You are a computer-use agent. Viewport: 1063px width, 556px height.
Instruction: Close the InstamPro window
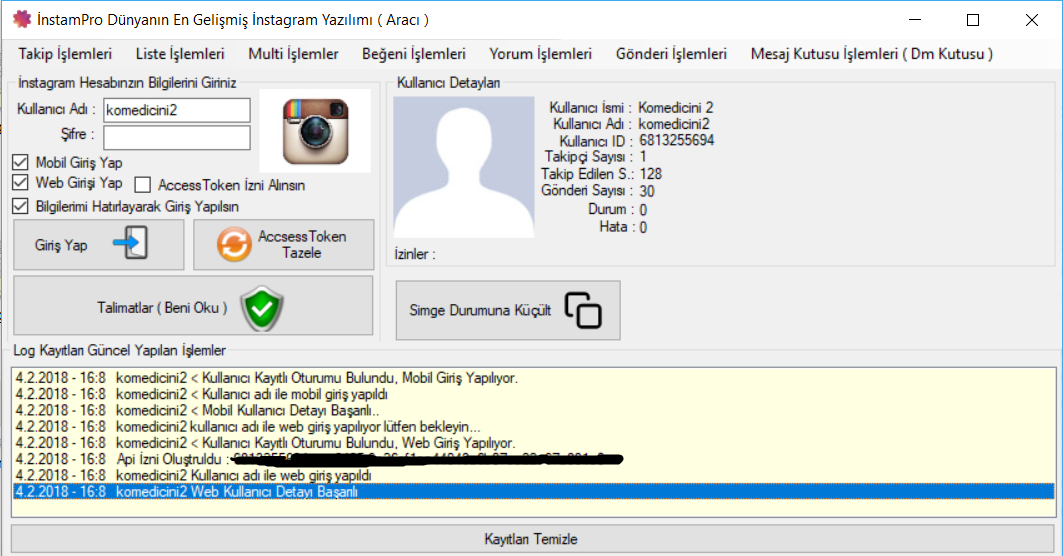click(x=1031, y=20)
